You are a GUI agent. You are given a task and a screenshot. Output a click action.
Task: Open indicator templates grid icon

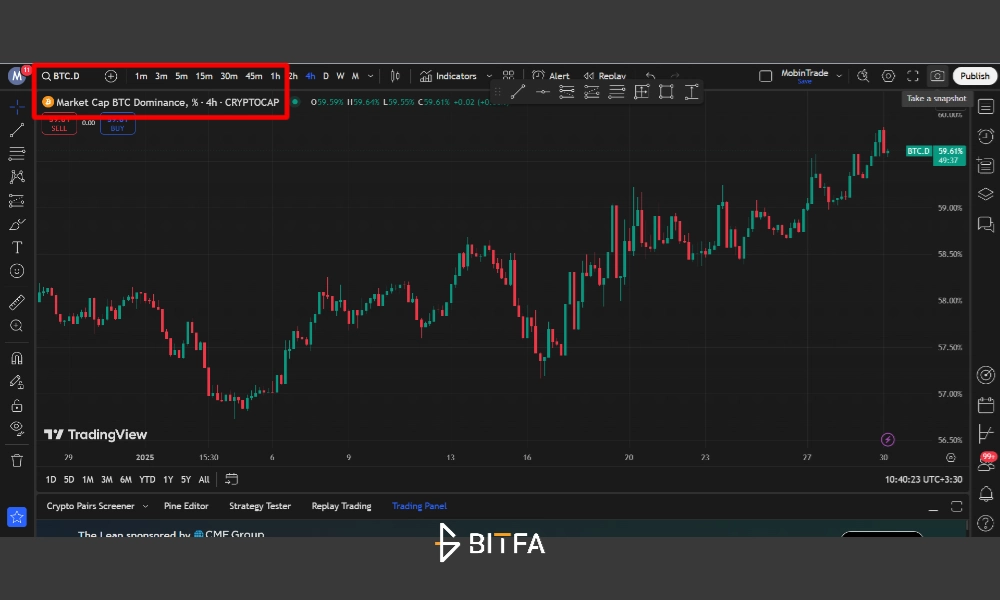coord(508,75)
